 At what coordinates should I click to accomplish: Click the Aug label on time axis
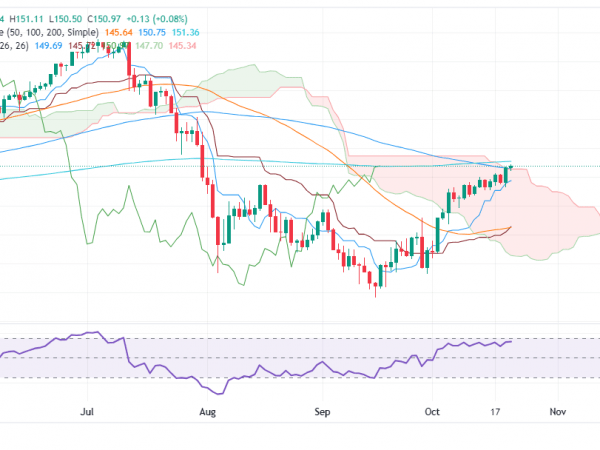click(x=207, y=410)
